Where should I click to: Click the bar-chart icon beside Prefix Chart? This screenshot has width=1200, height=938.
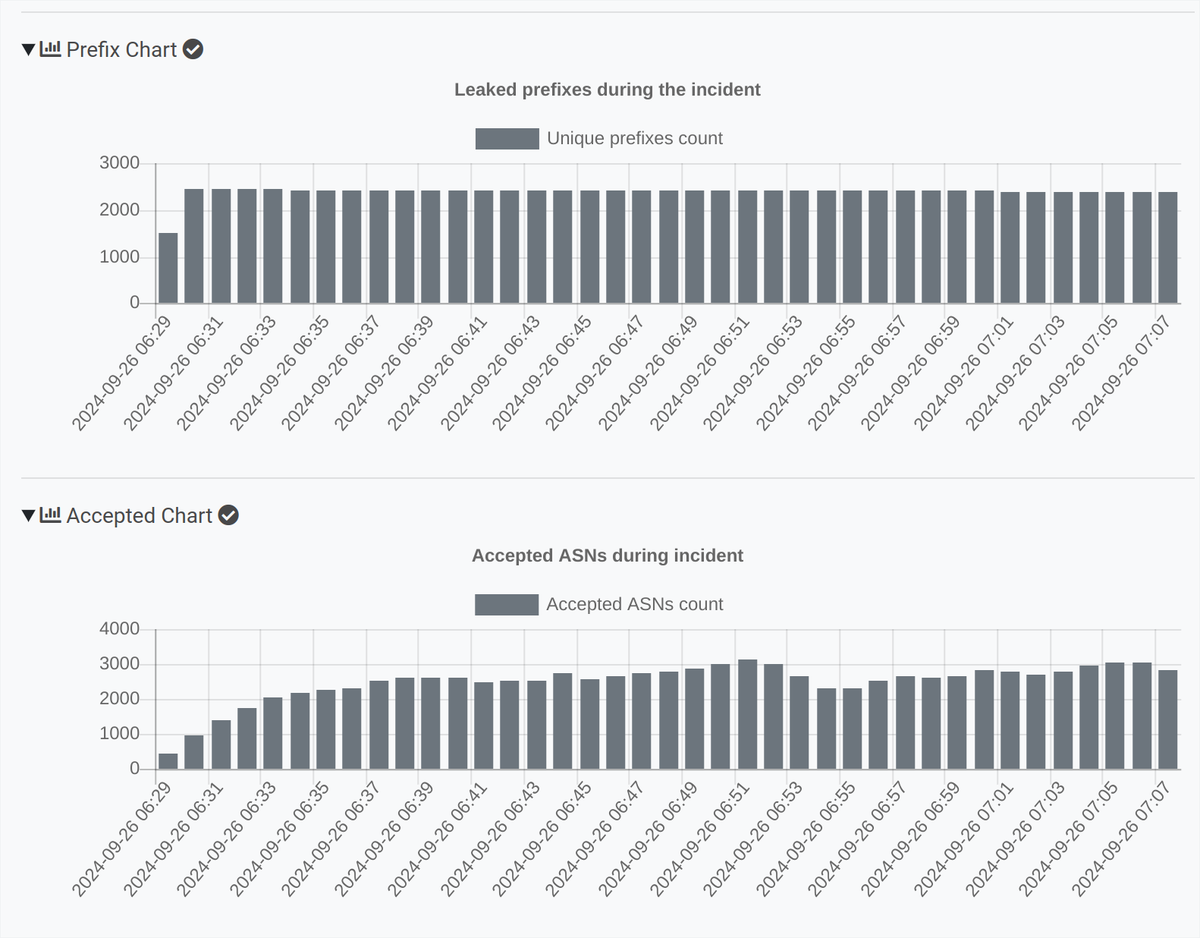pos(50,49)
